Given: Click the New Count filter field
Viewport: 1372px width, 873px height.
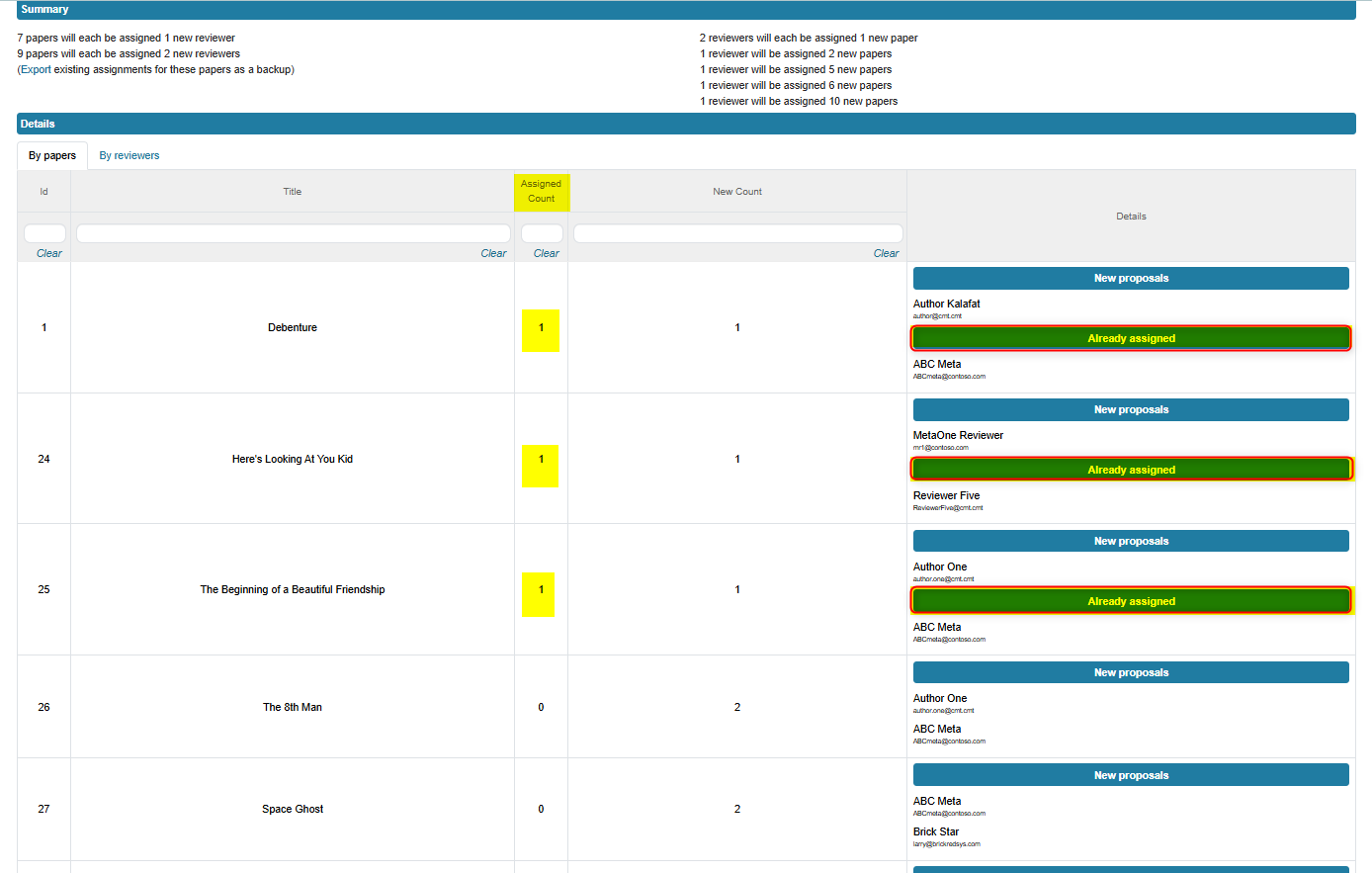Looking at the screenshot, I should (x=736, y=231).
